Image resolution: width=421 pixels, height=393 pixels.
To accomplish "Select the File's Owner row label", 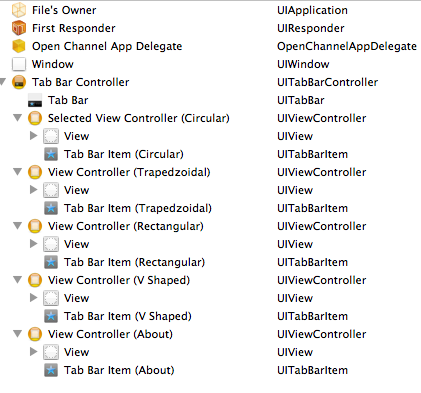I will 64,10.
